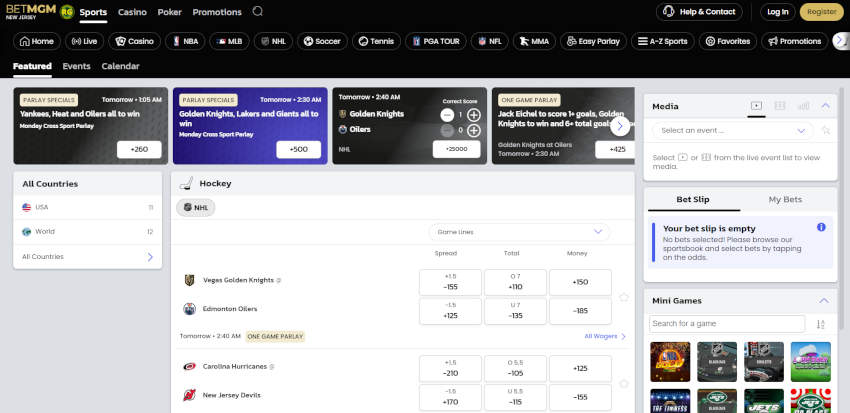Switch to the Sports top tab
Screen dimensions: 850x413
click(x=93, y=12)
